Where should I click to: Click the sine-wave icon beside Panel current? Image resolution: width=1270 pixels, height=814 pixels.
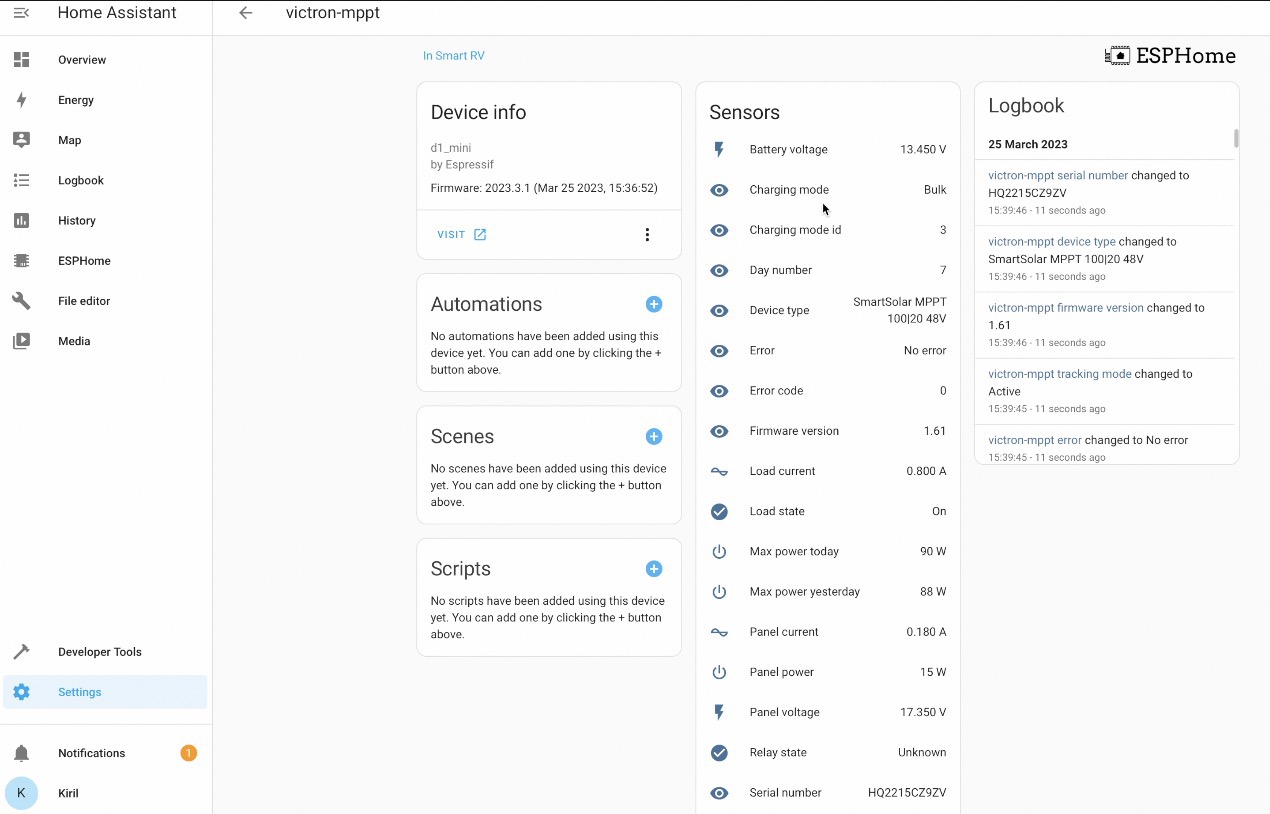[719, 632]
